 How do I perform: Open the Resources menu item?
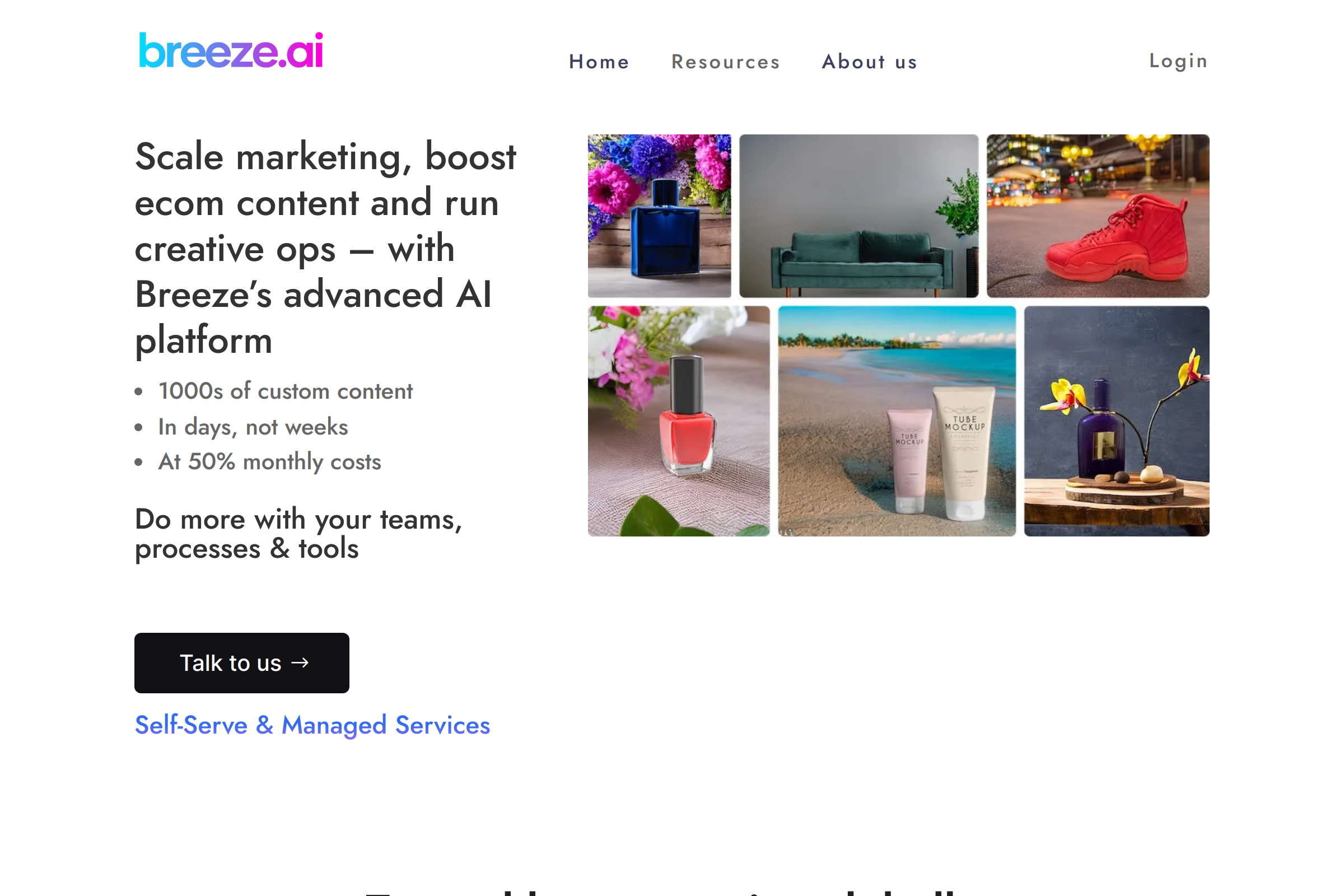pyautogui.click(x=726, y=62)
